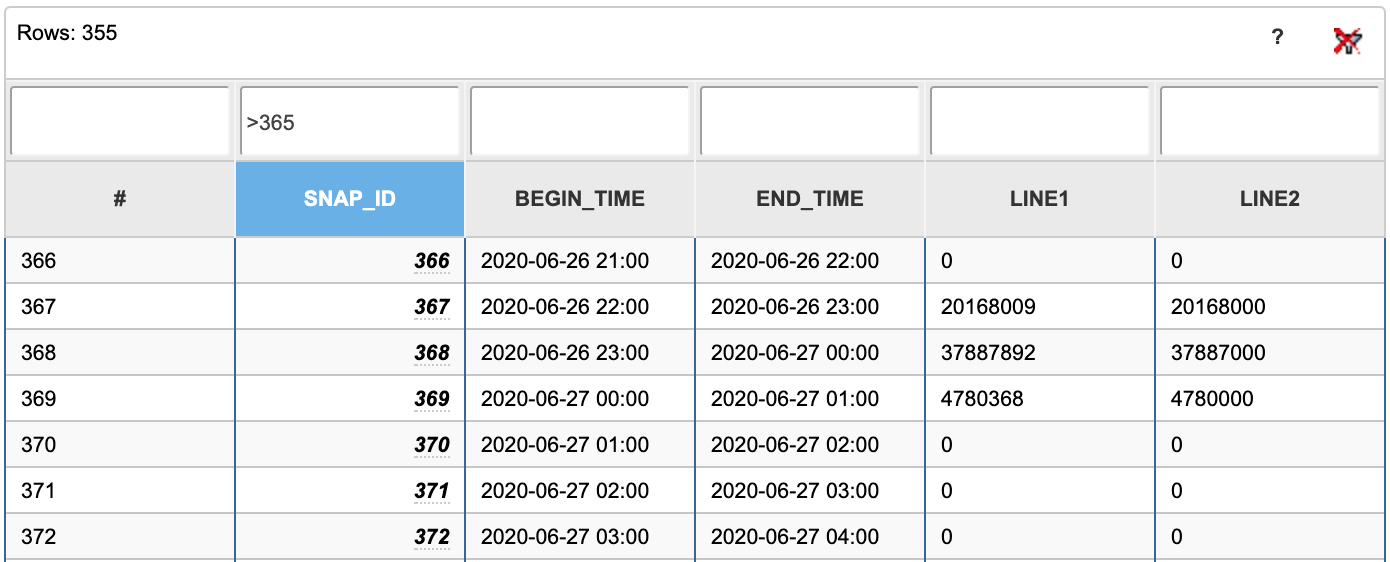Open SNAP_ID link 368

432,353
